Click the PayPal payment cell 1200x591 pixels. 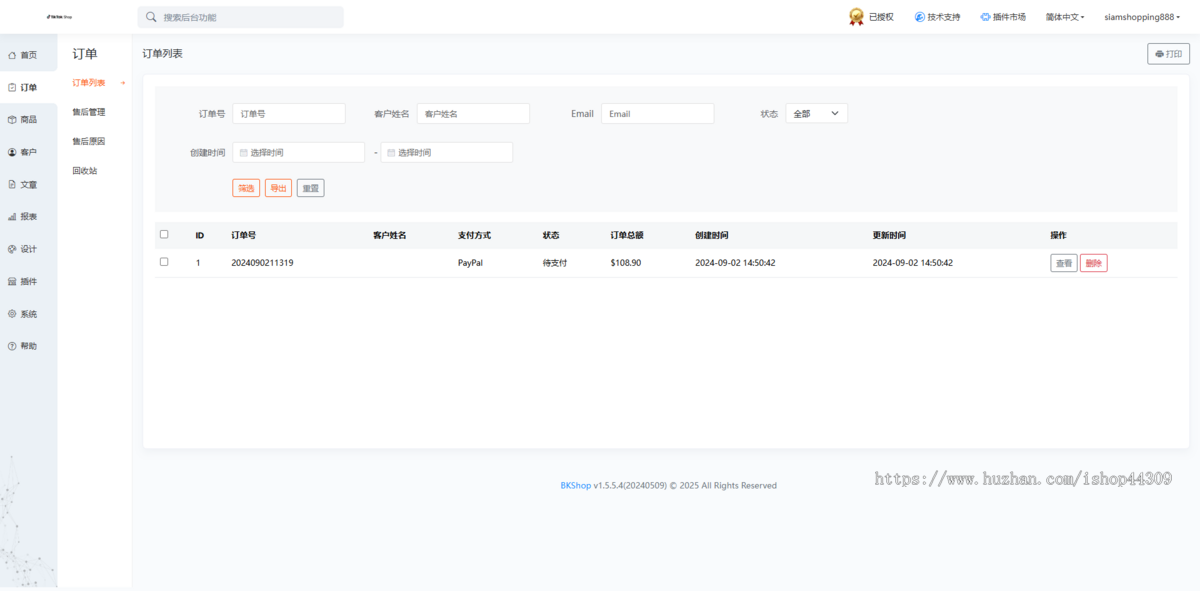471,263
